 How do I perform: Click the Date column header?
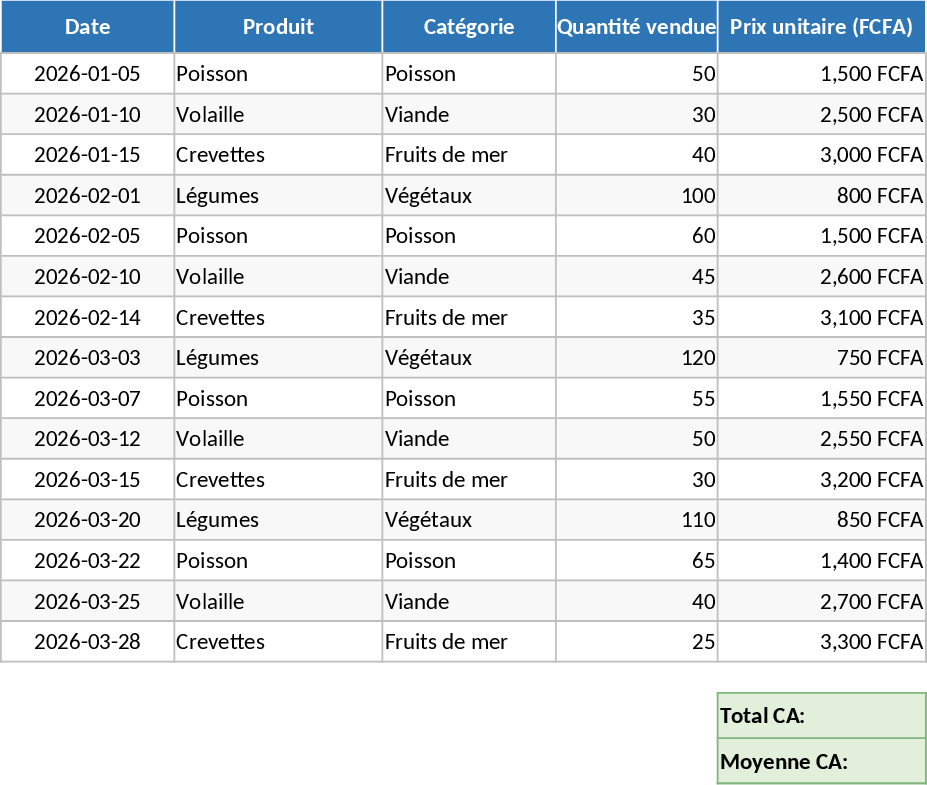coord(88,27)
